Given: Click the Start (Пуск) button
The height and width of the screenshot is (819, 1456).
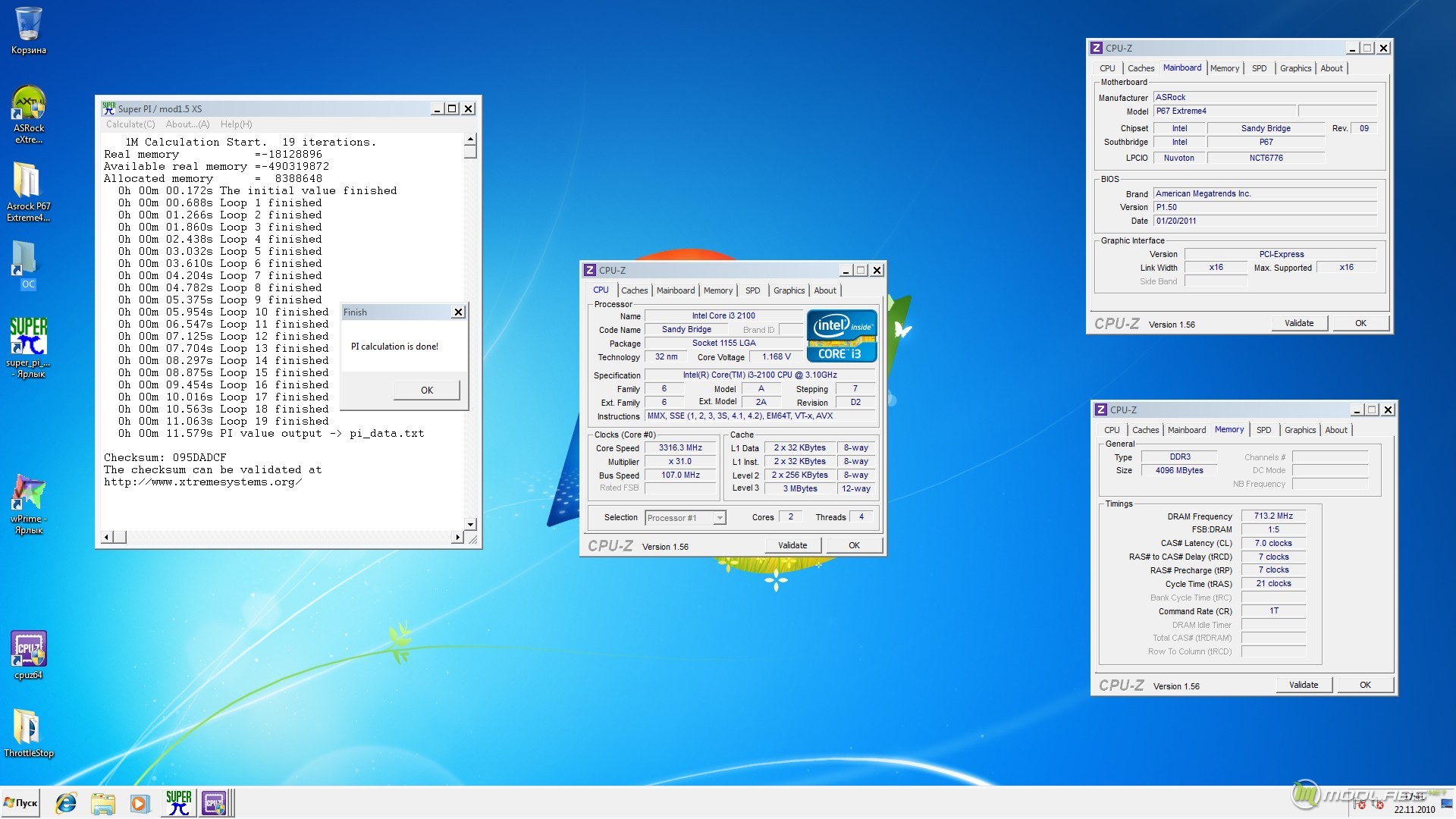Looking at the screenshot, I should tap(20, 803).
